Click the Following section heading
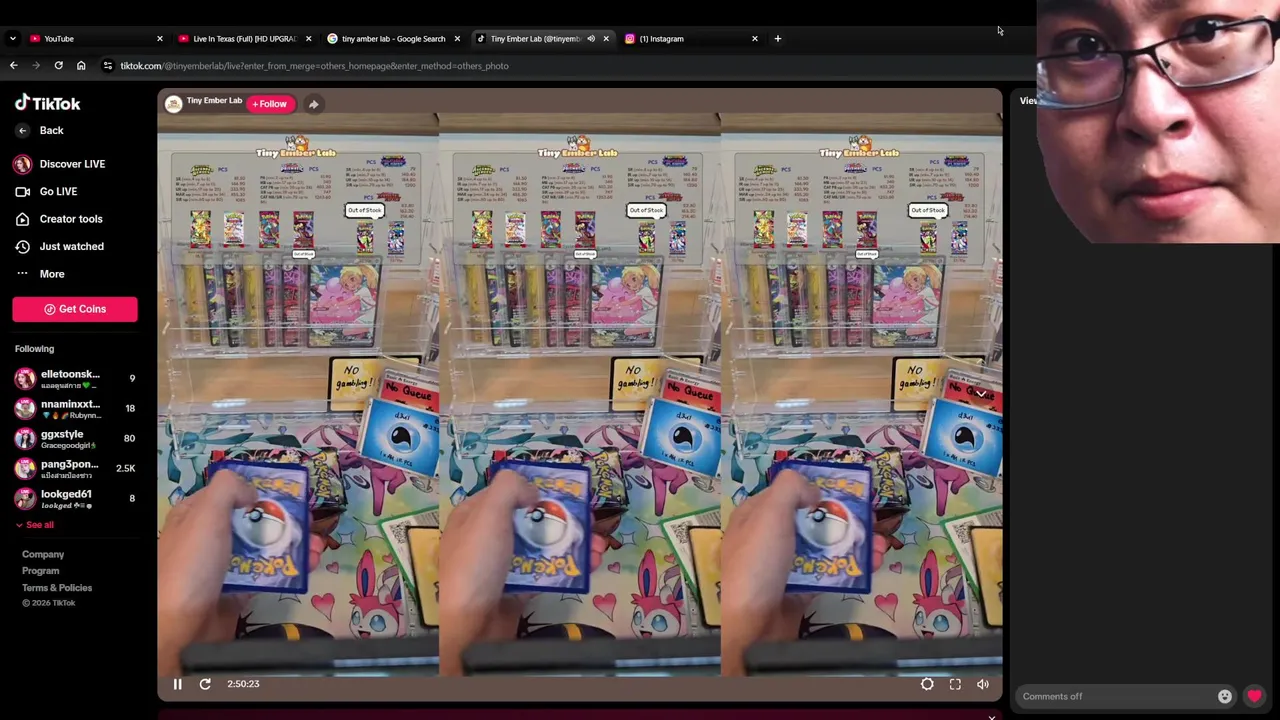 [34, 349]
